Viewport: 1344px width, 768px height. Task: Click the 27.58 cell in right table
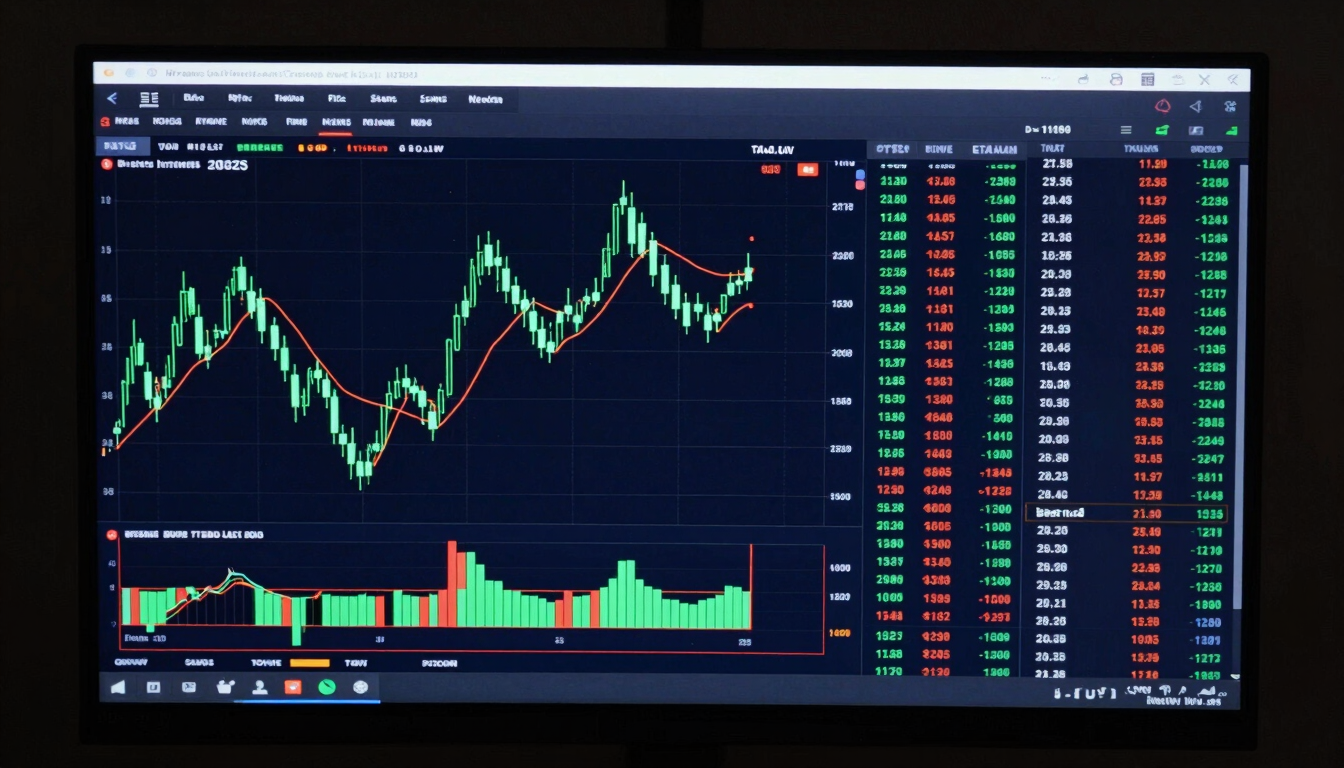[1057, 163]
